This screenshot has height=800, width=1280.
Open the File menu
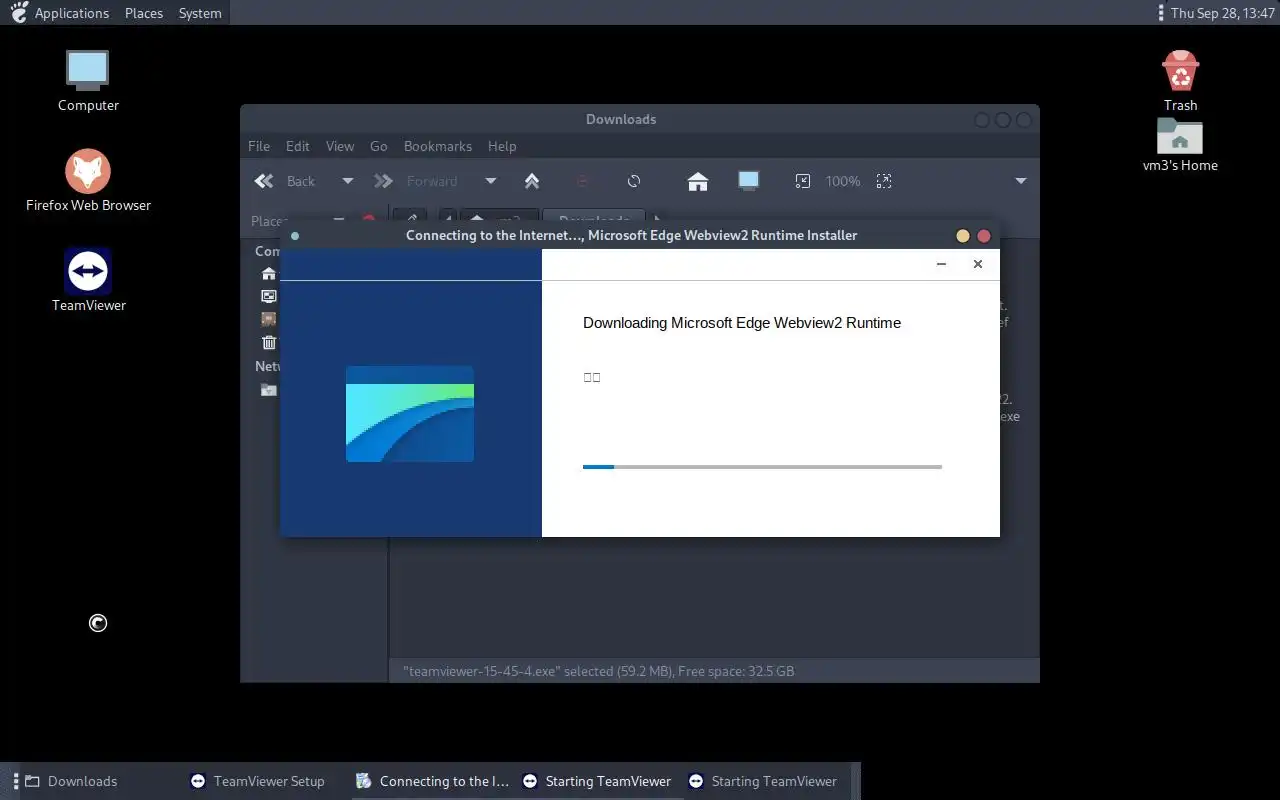click(259, 146)
